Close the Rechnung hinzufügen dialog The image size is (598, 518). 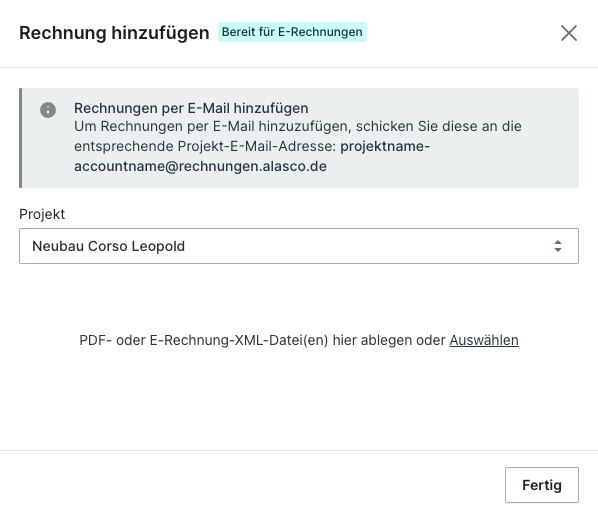(569, 33)
